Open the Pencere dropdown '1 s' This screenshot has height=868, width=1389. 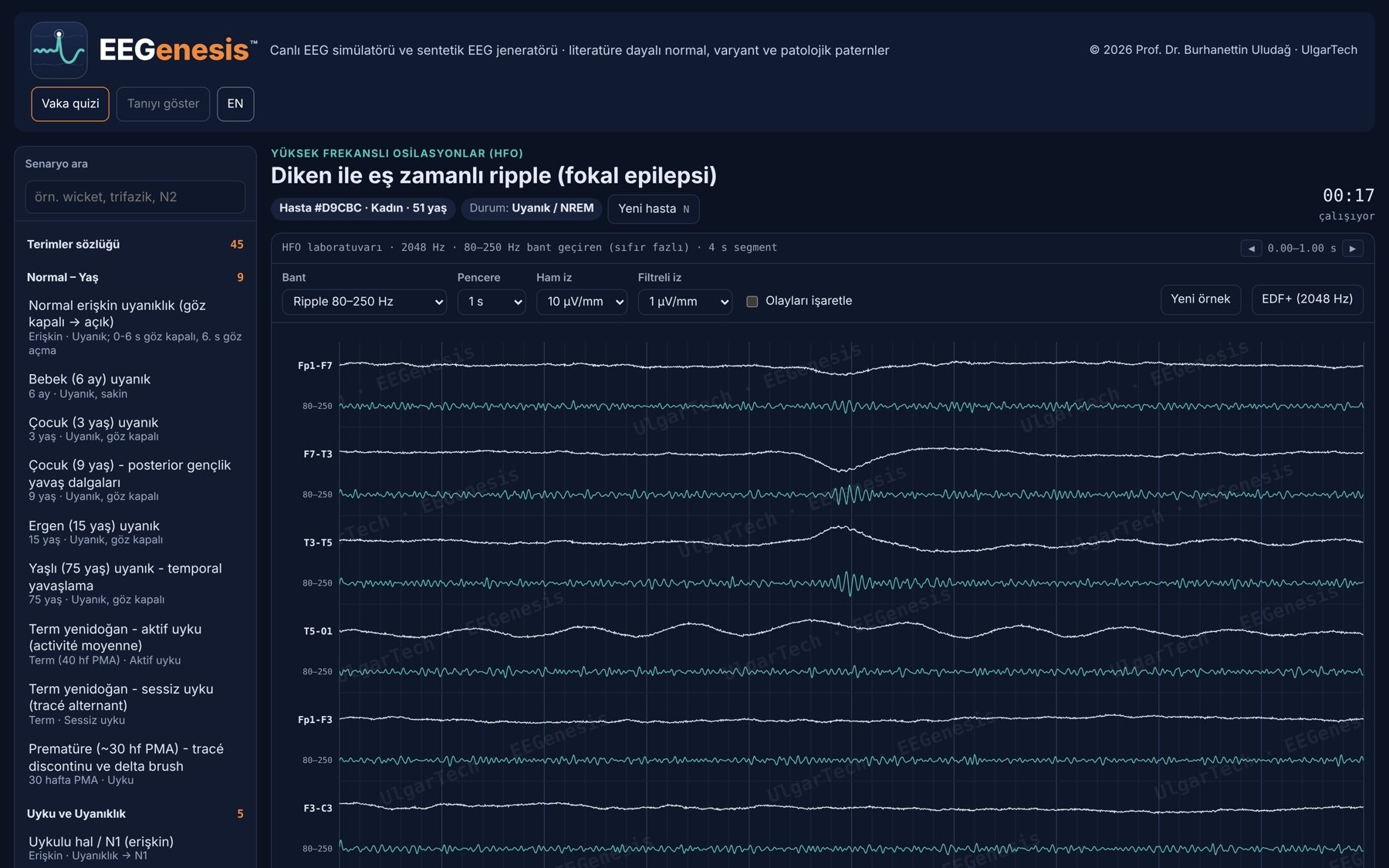tap(492, 302)
